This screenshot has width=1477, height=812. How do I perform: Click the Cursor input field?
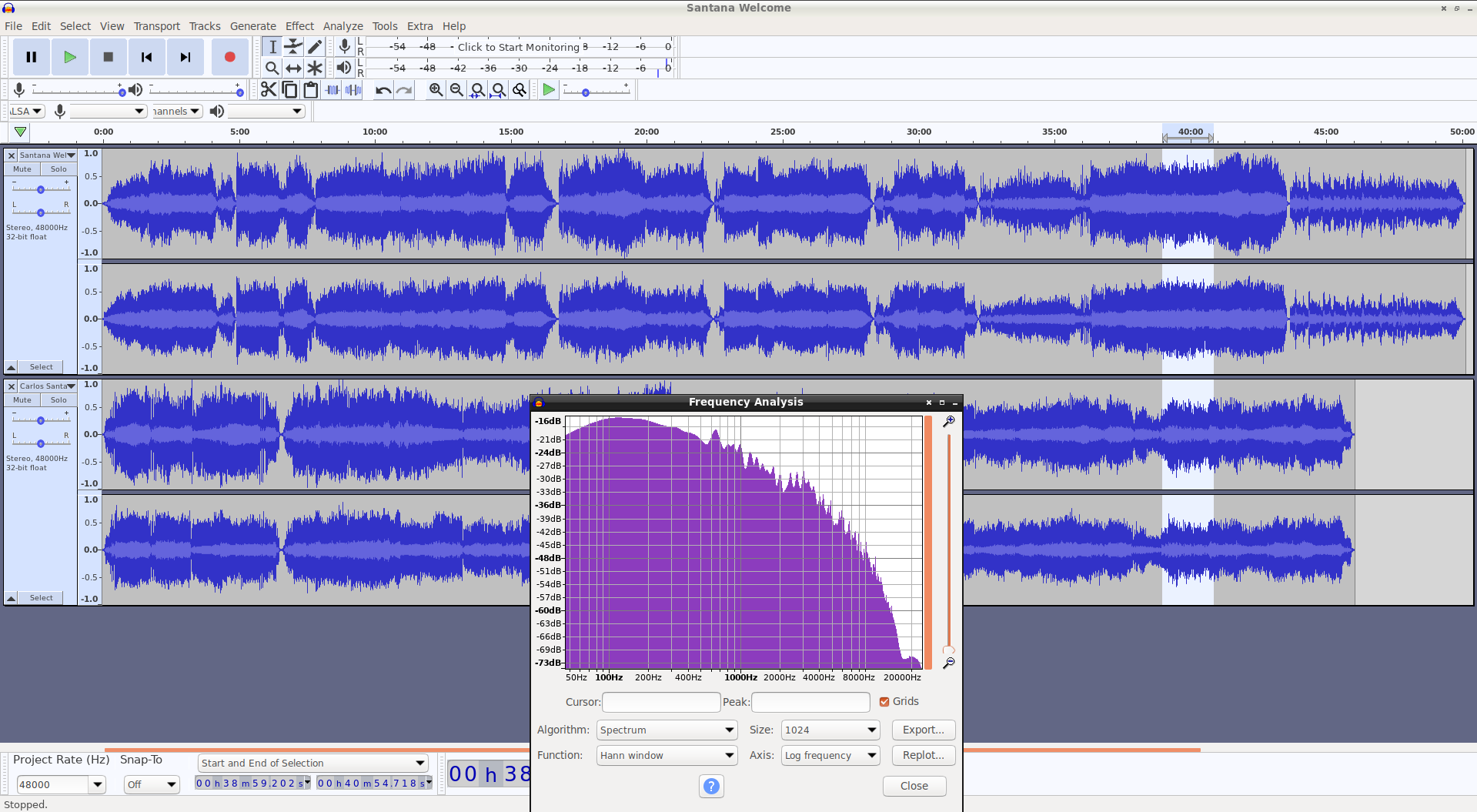point(660,702)
